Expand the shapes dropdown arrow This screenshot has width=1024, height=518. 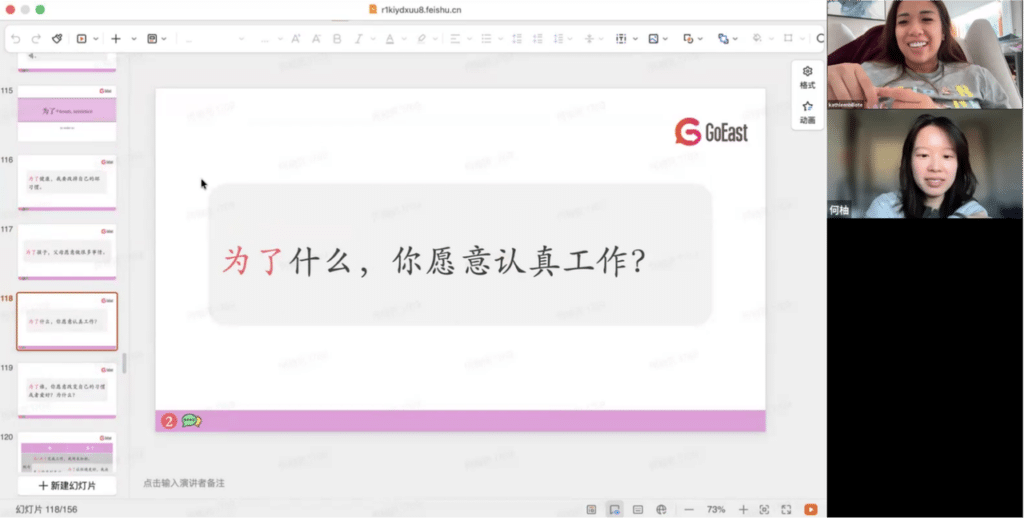click(699, 39)
